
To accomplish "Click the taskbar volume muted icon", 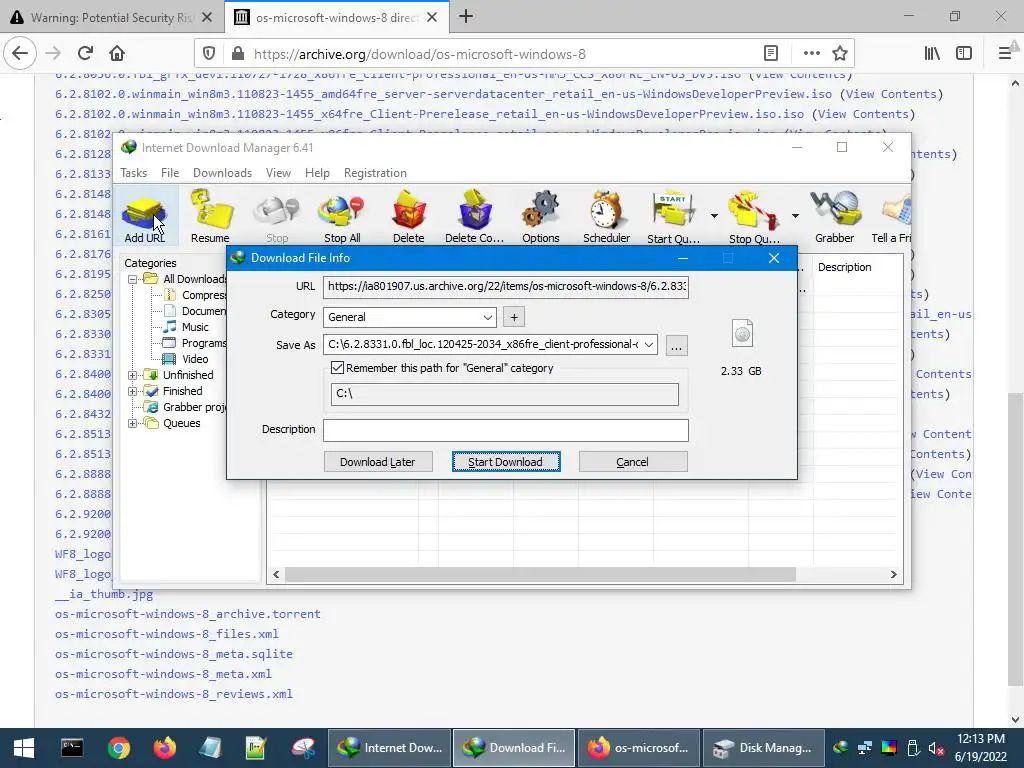I will tap(936, 748).
